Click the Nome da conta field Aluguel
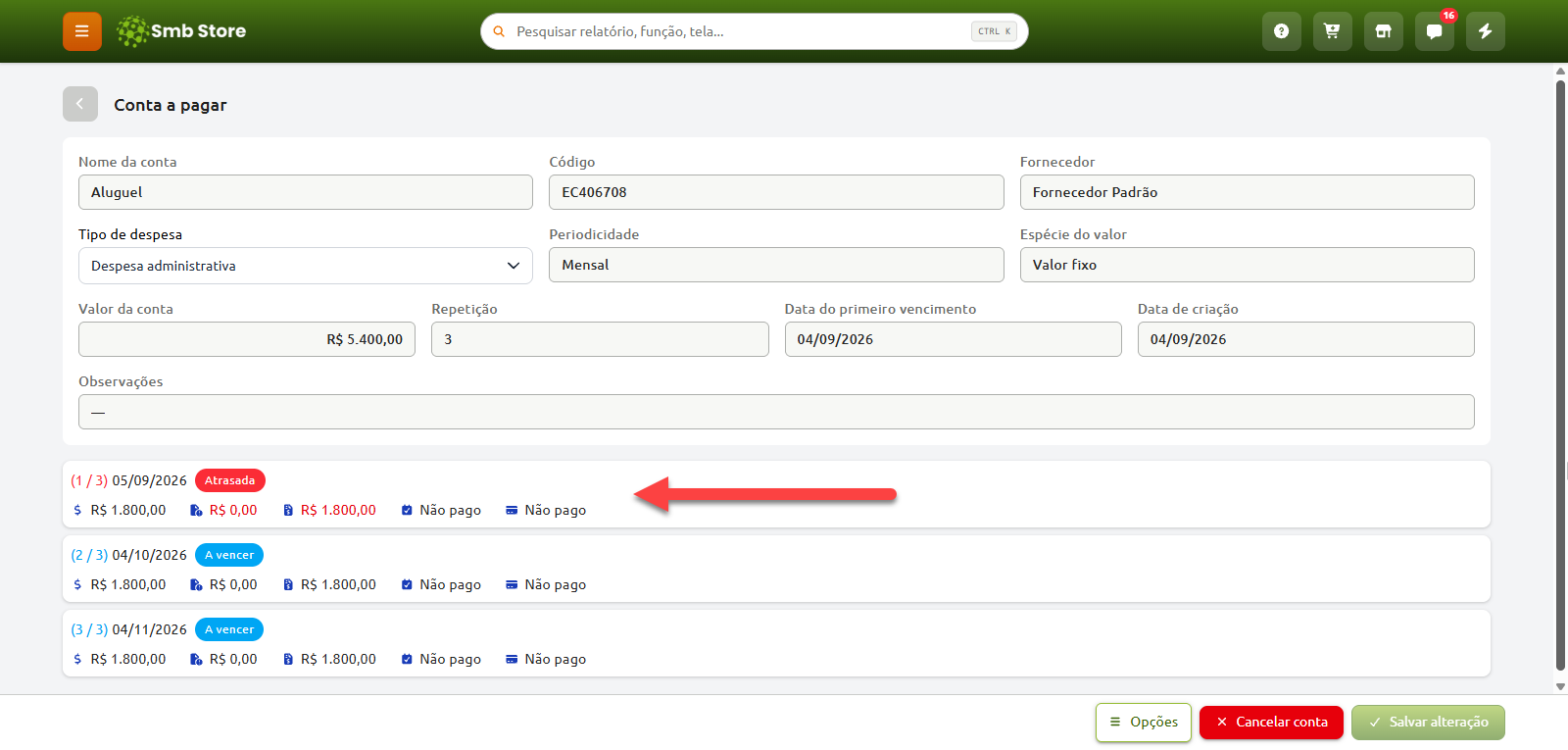1568x750 pixels. pos(306,192)
